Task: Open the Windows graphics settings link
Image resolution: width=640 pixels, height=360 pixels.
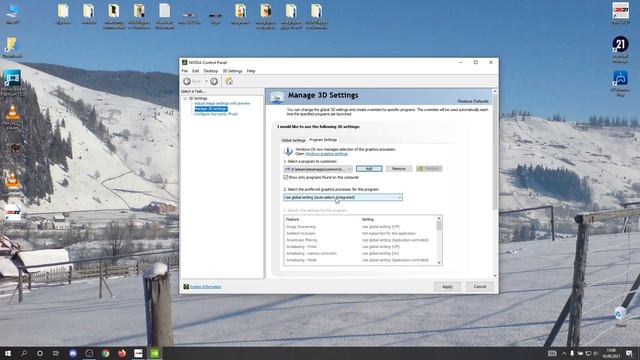Action: pos(327,154)
